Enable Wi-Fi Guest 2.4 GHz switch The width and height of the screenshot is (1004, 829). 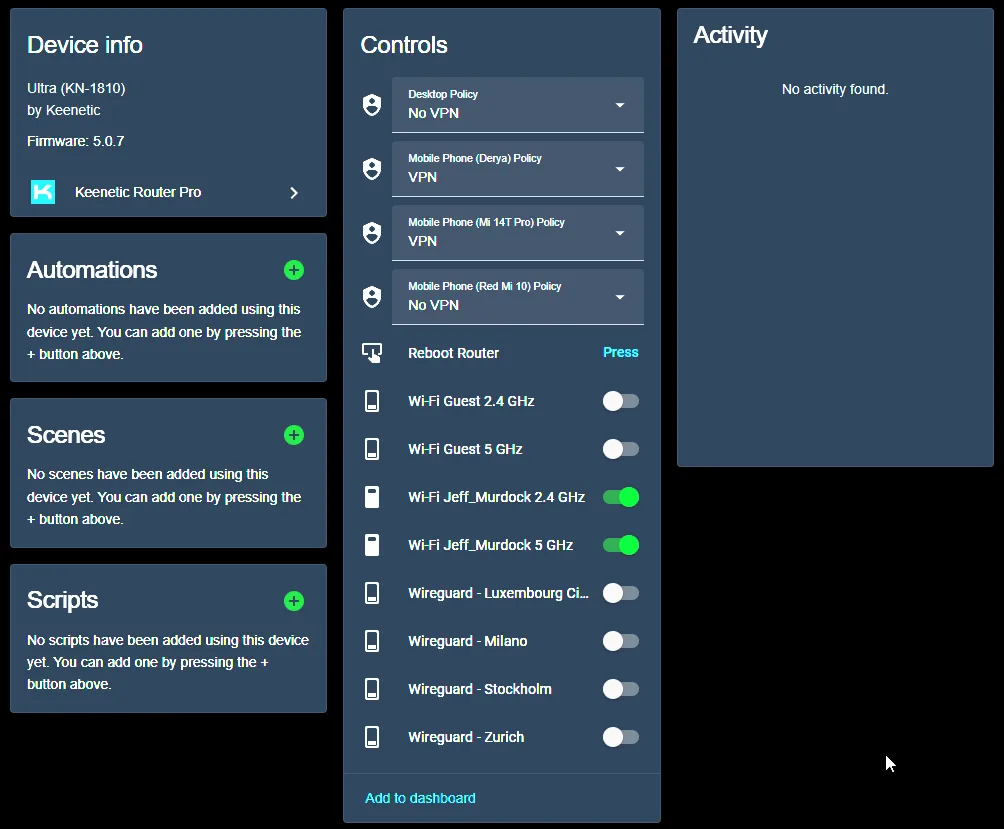click(620, 401)
